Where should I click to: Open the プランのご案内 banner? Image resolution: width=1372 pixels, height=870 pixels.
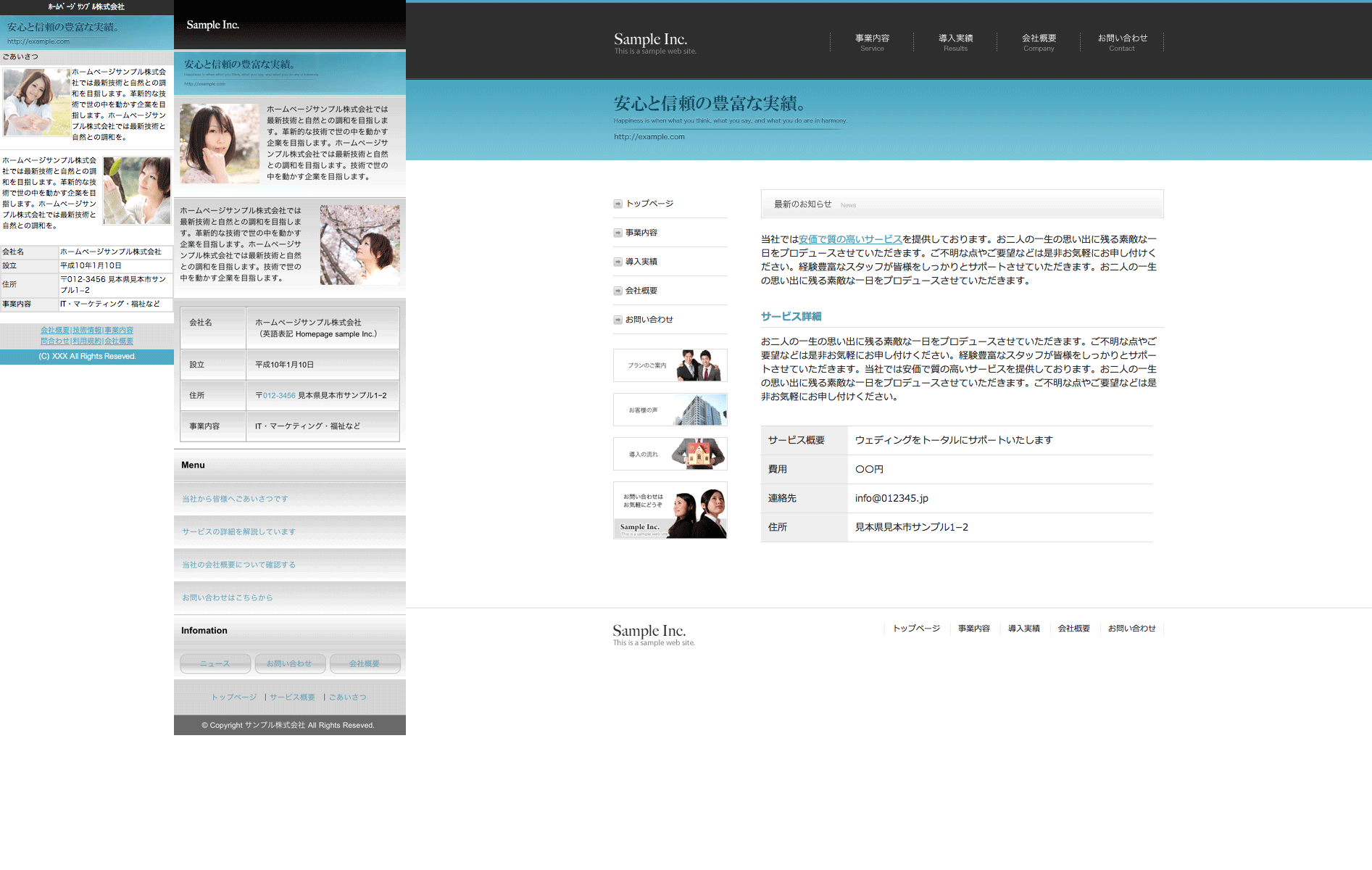[670, 365]
